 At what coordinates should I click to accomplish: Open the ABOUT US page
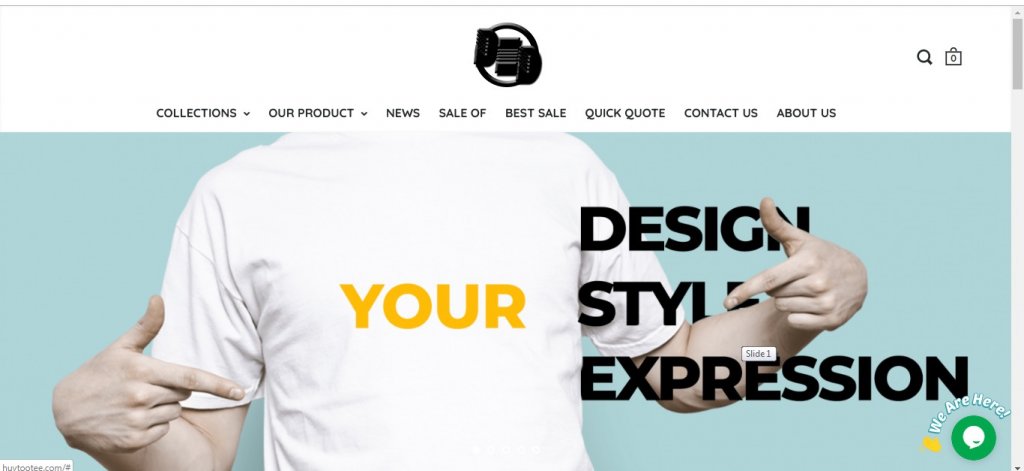(806, 113)
